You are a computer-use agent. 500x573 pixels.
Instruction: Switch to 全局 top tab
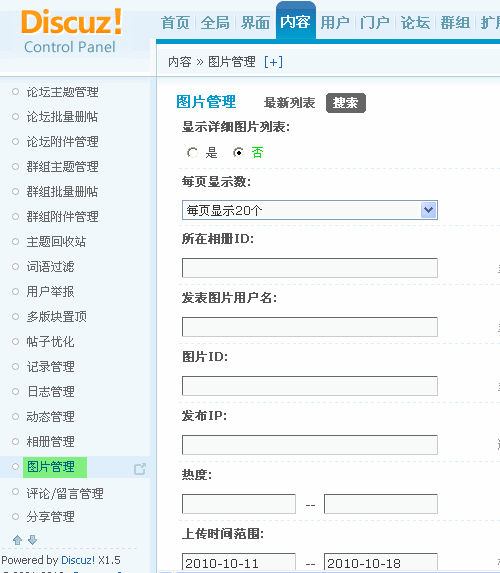[x=215, y=23]
